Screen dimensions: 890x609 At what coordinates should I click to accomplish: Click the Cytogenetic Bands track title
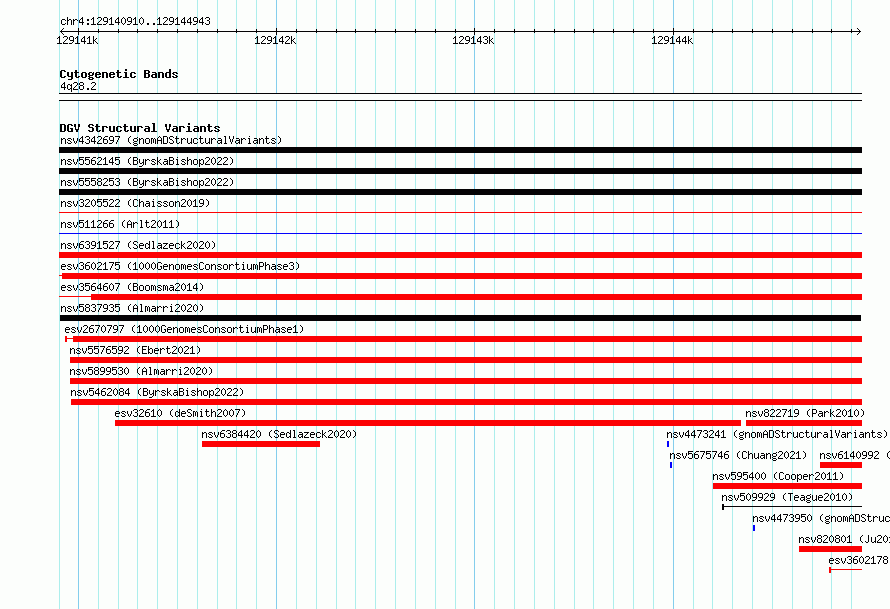pyautogui.click(x=119, y=74)
